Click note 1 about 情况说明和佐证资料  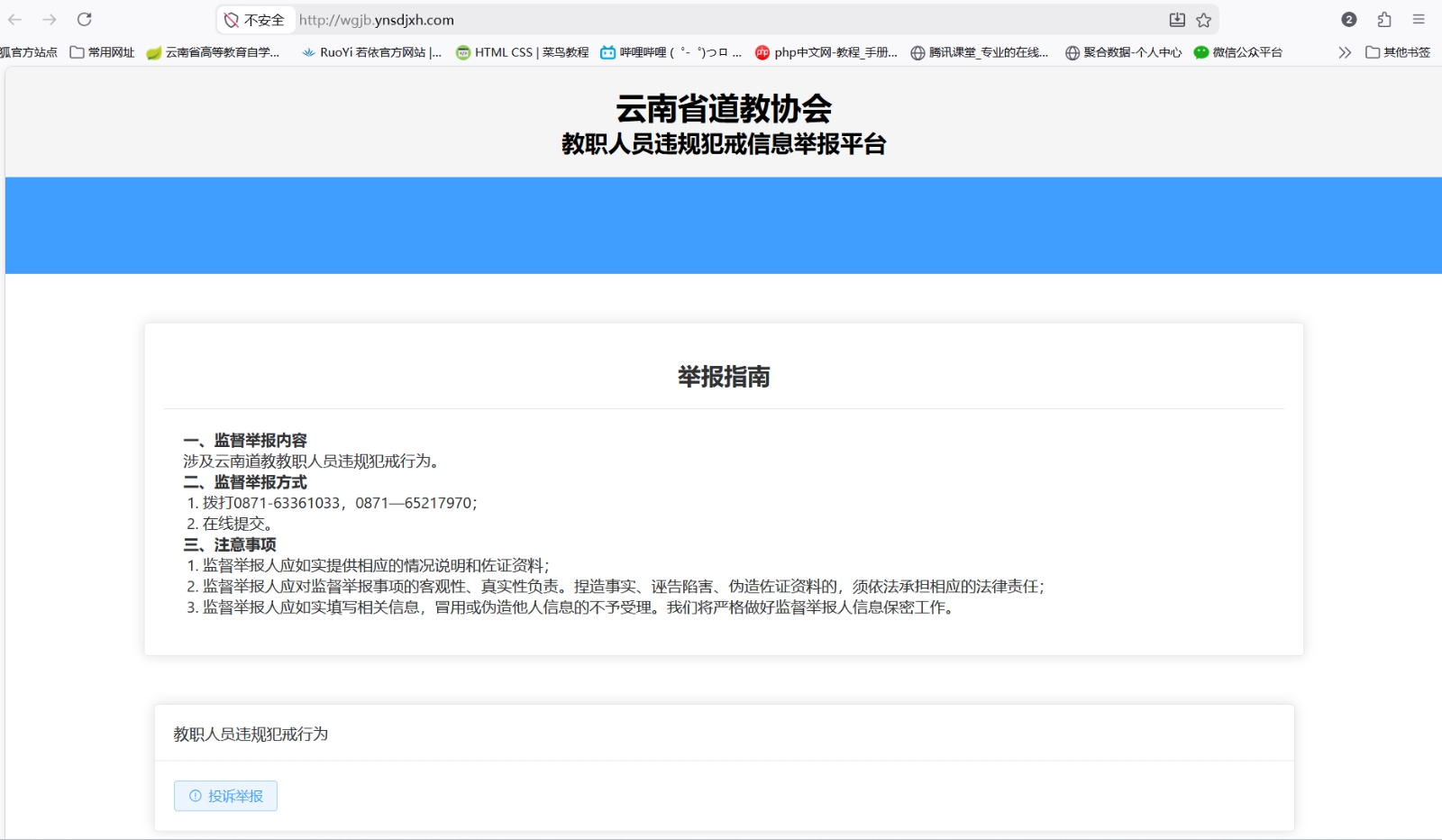[x=368, y=566]
